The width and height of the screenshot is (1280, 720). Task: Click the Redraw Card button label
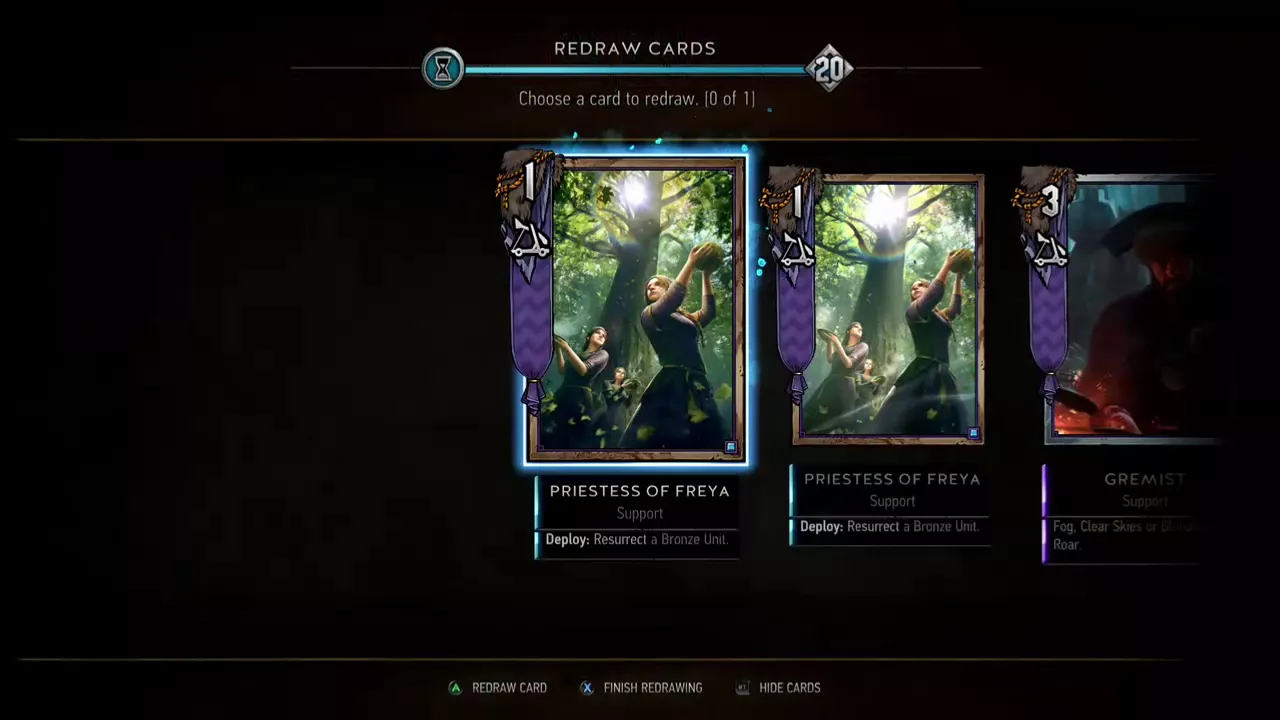(509, 688)
